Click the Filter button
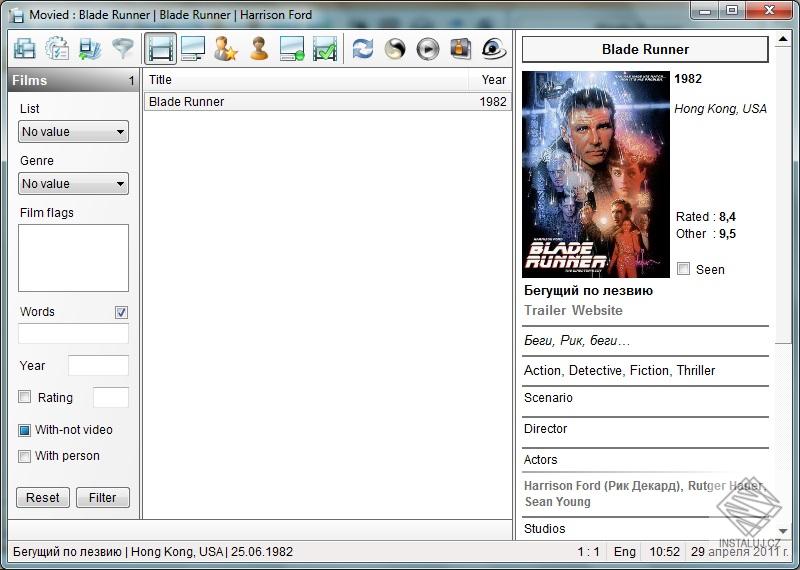 coord(103,498)
